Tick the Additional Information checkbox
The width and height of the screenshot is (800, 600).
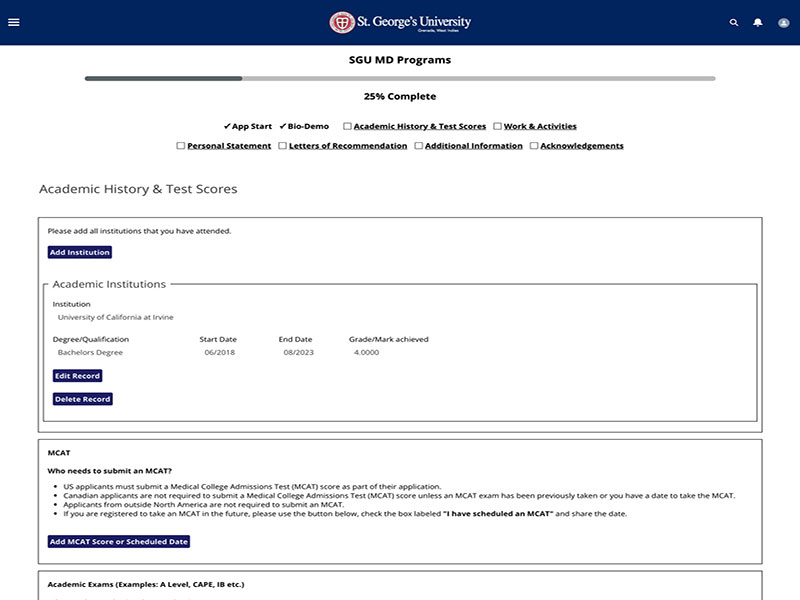[419, 146]
